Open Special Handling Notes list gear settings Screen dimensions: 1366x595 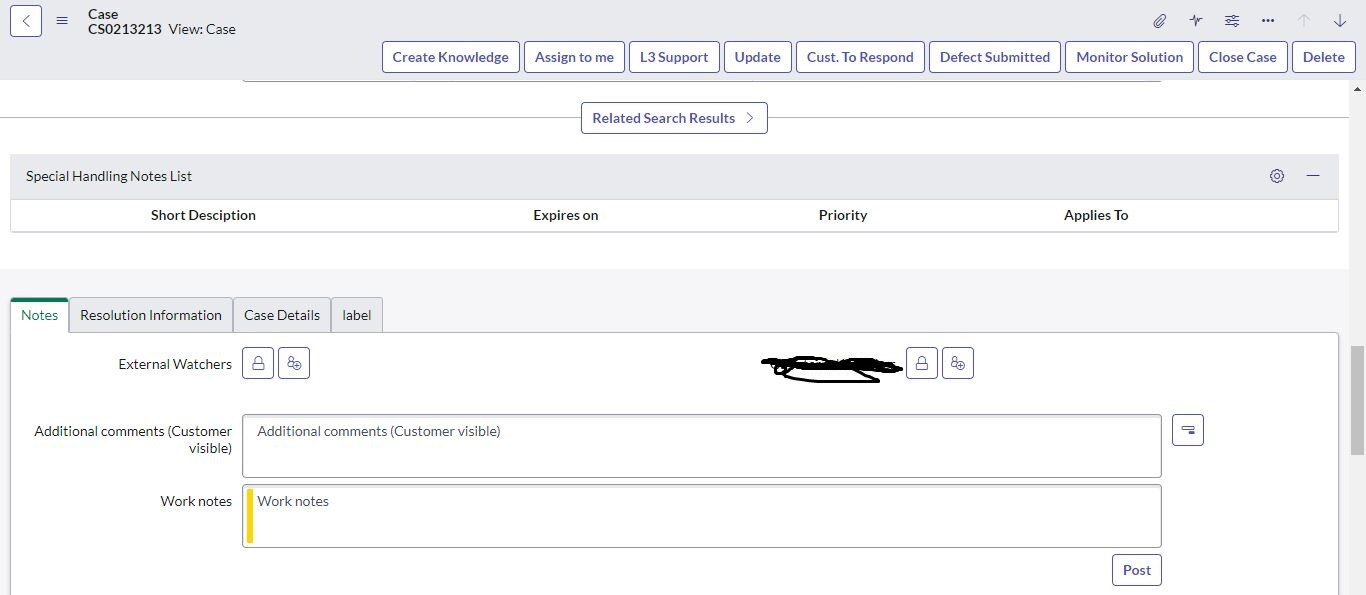tap(1277, 176)
